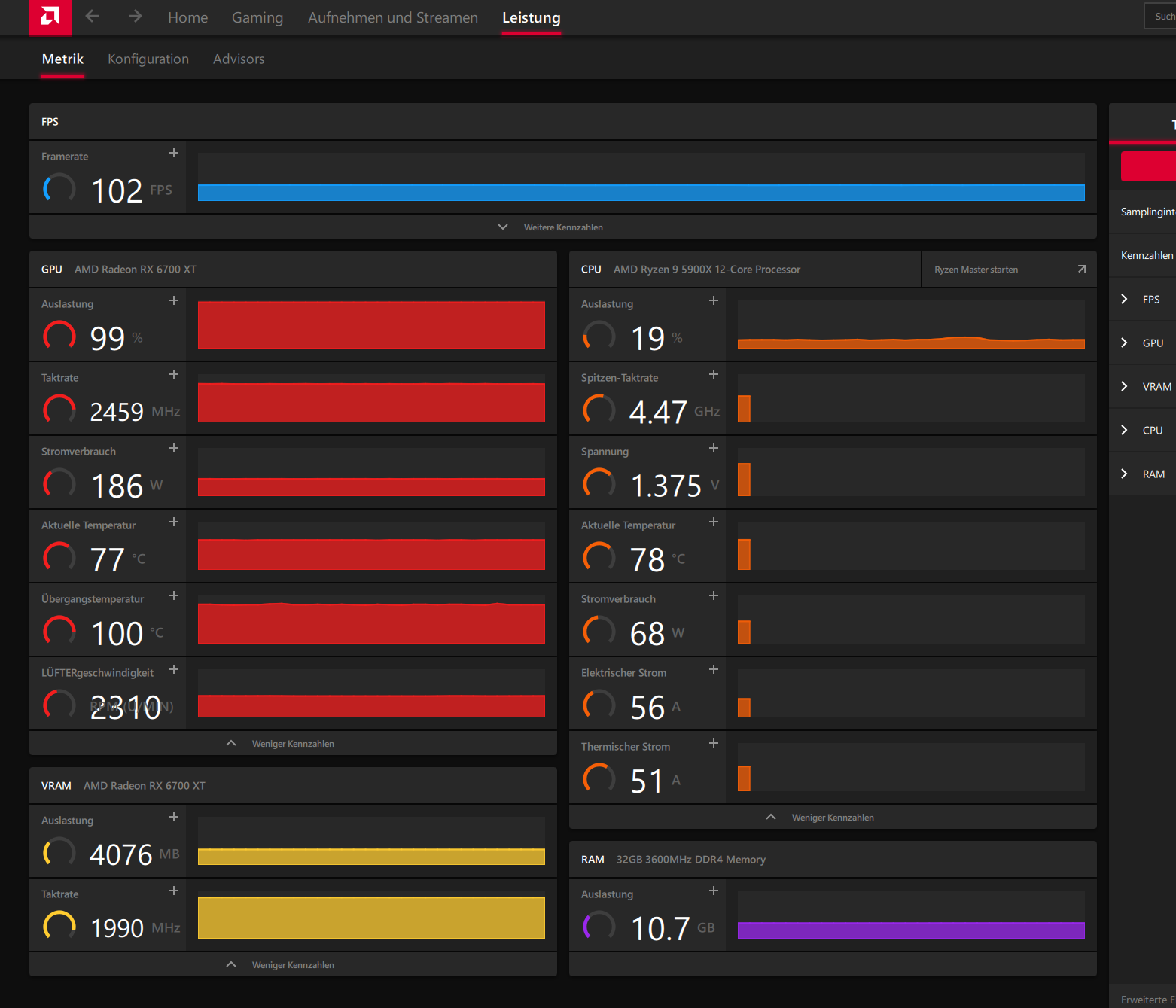The height and width of the screenshot is (1008, 1176).
Task: Click the red button in right sidebar
Action: tap(1148, 166)
